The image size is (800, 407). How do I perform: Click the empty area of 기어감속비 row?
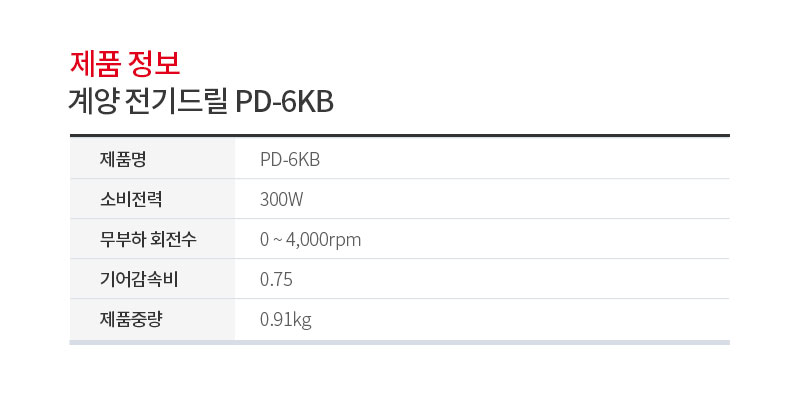pos(510,279)
